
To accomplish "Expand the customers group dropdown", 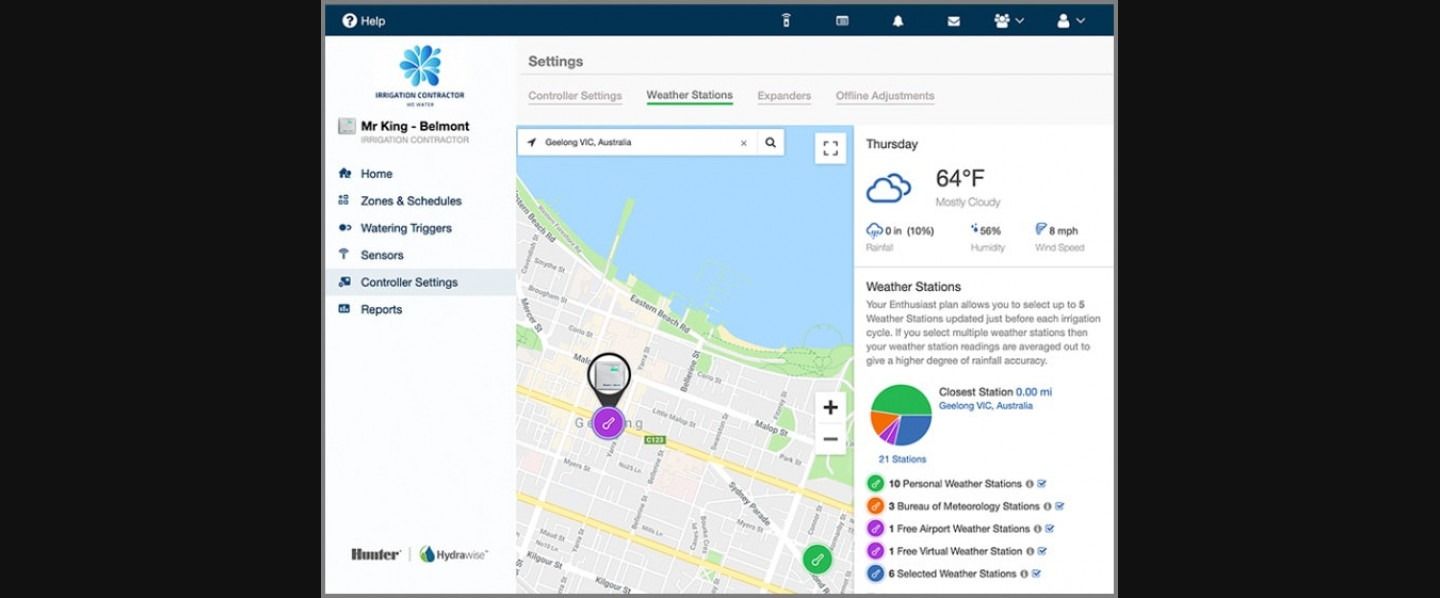I will (x=1009, y=20).
